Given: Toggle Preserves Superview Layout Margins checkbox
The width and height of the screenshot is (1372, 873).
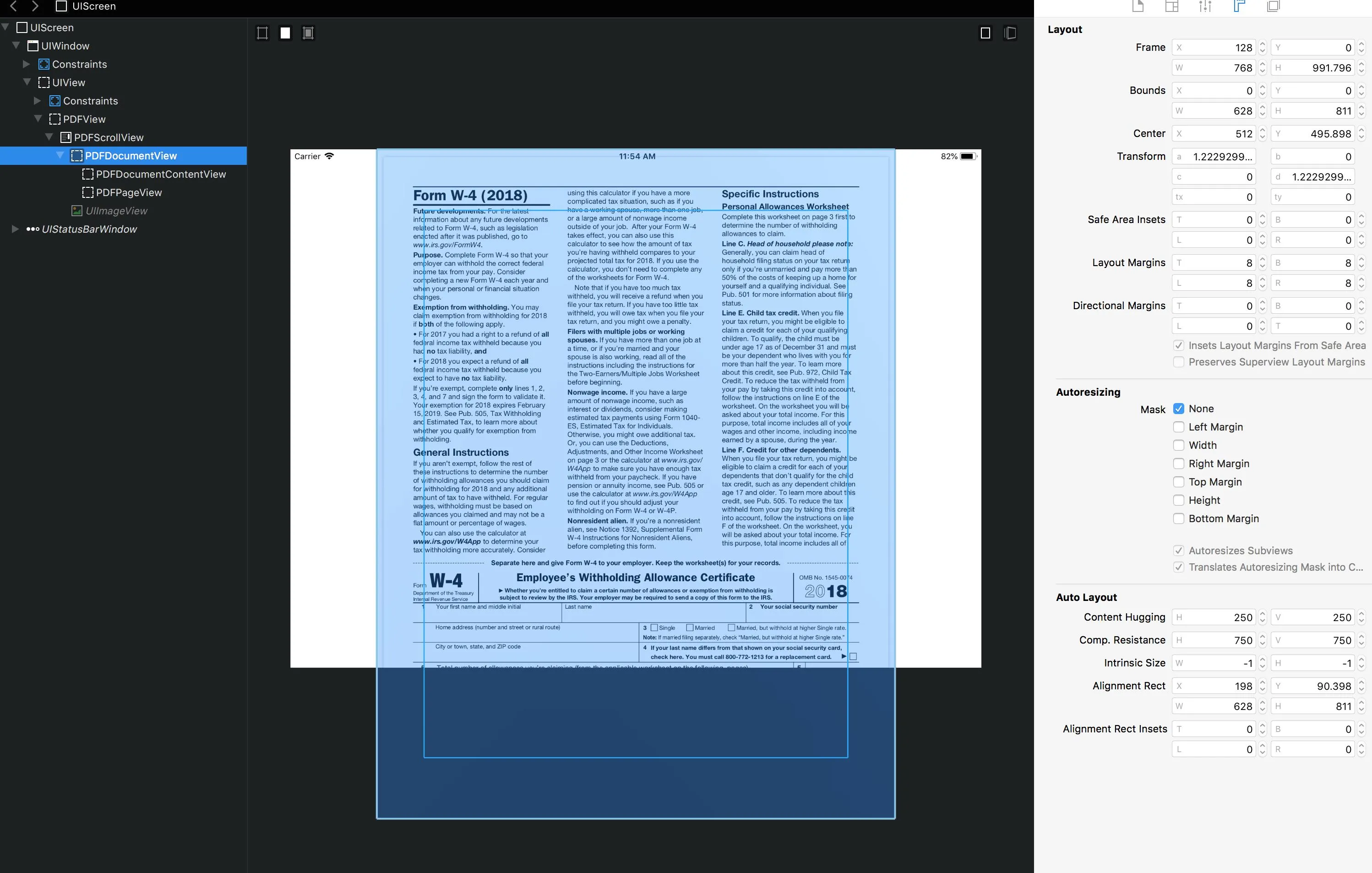Looking at the screenshot, I should 1179,362.
